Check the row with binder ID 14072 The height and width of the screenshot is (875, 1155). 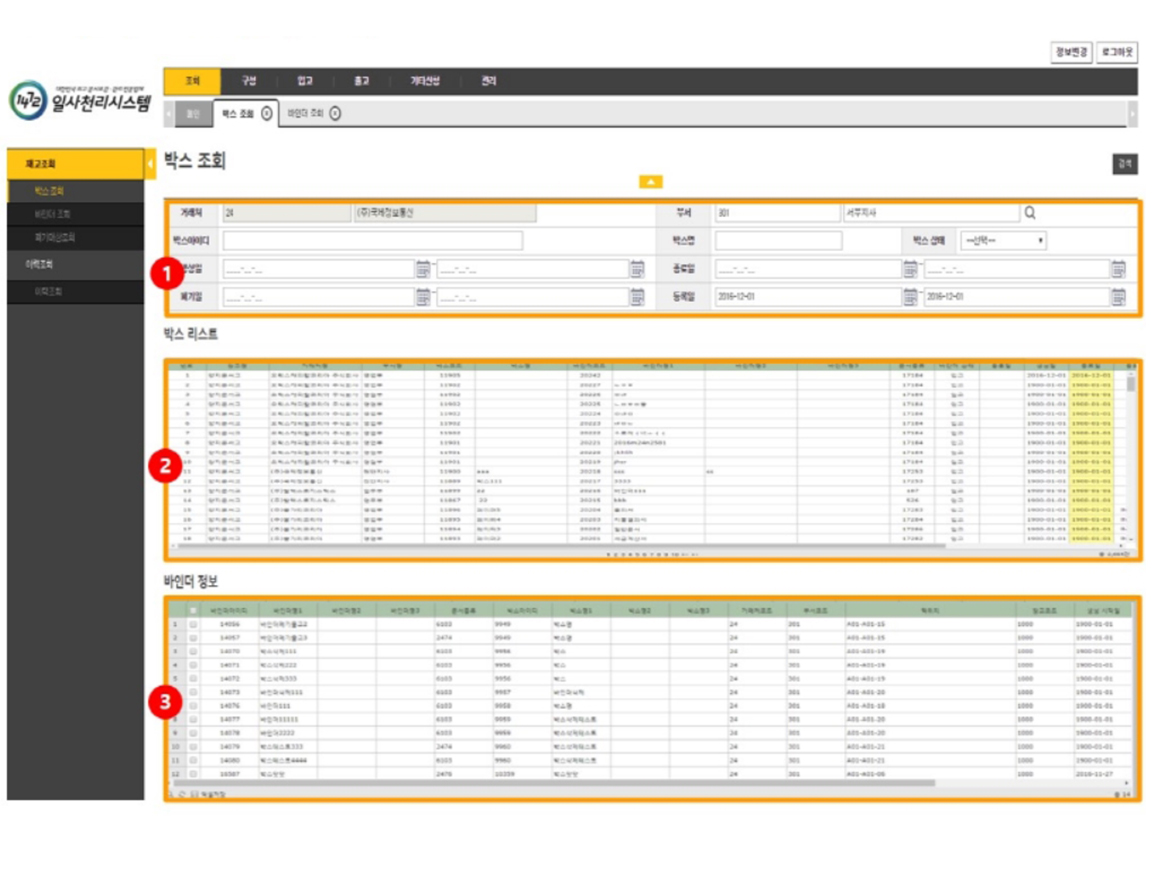[193, 679]
